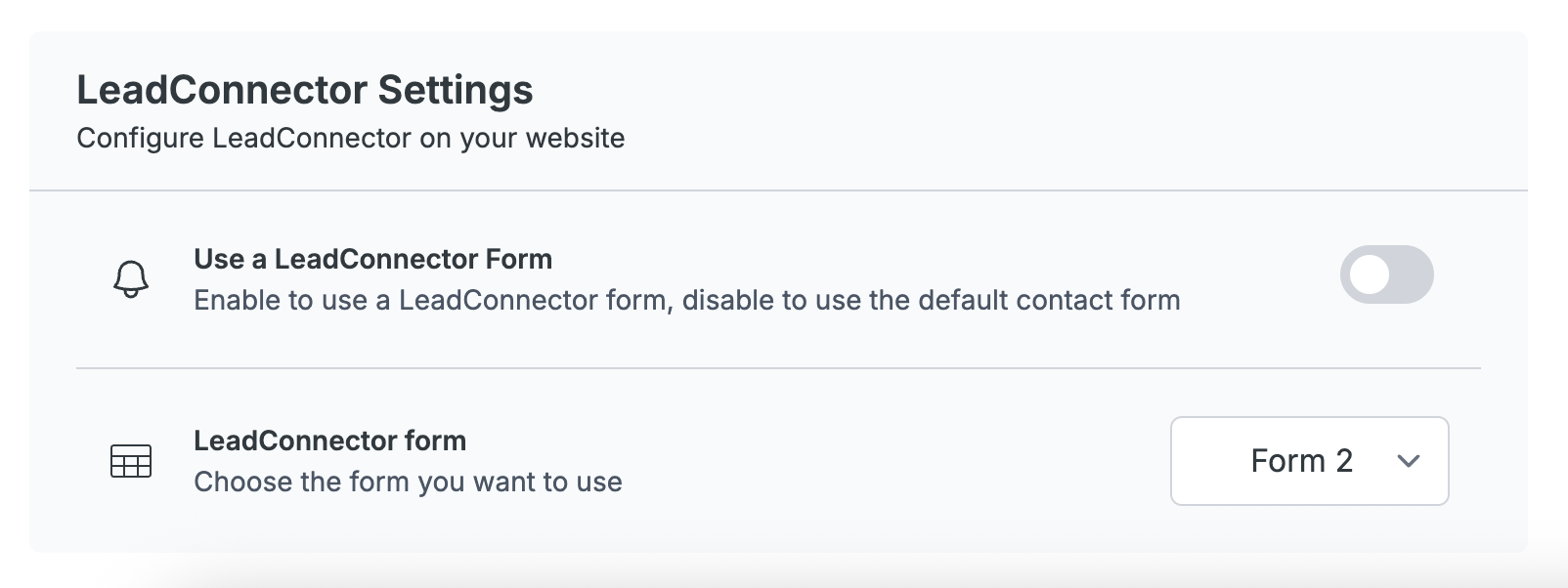Click the LeadConnector Settings heading
1568x588 pixels.
[x=305, y=90]
